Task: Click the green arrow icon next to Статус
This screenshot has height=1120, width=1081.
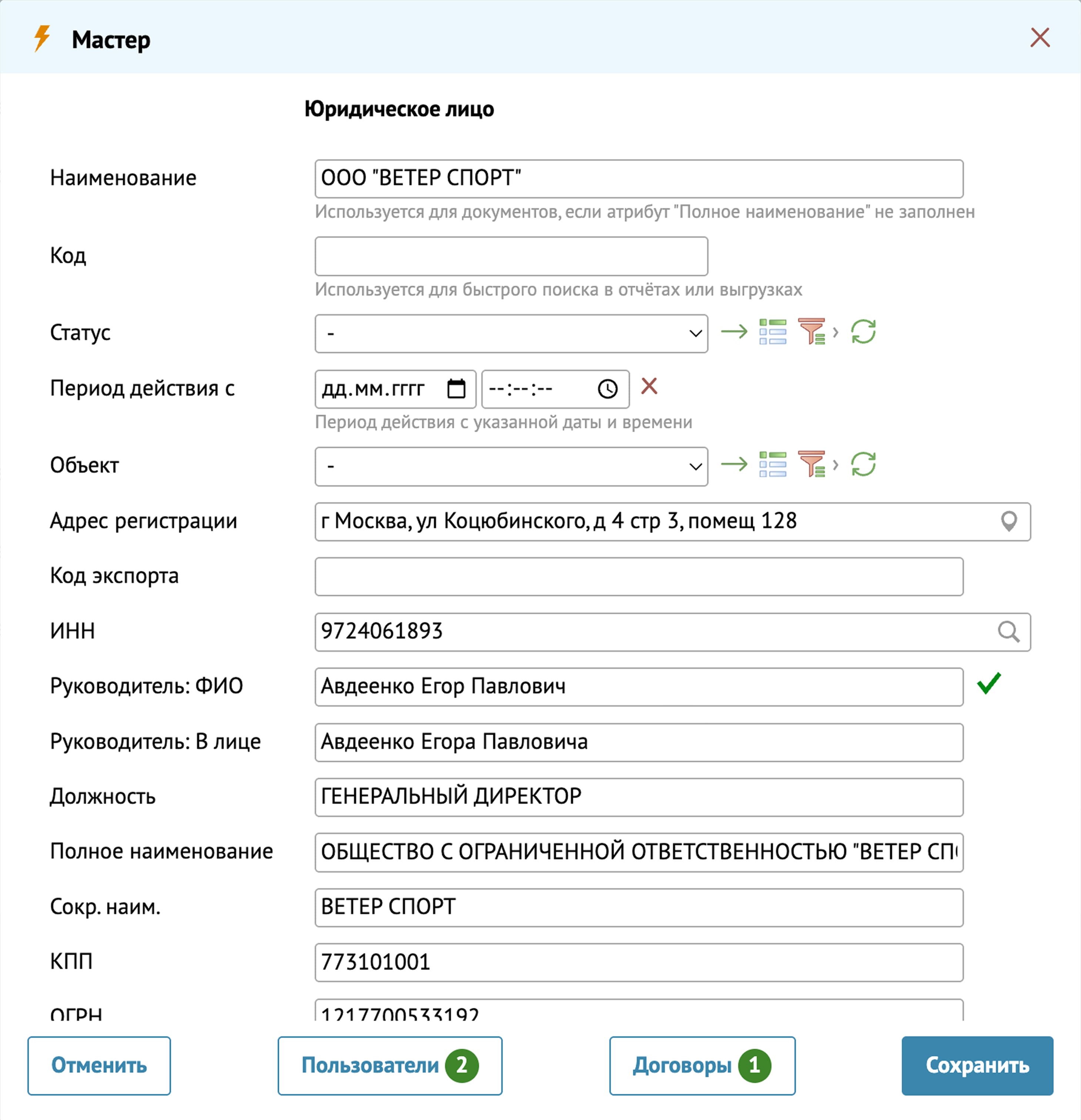Action: pyautogui.click(x=734, y=332)
